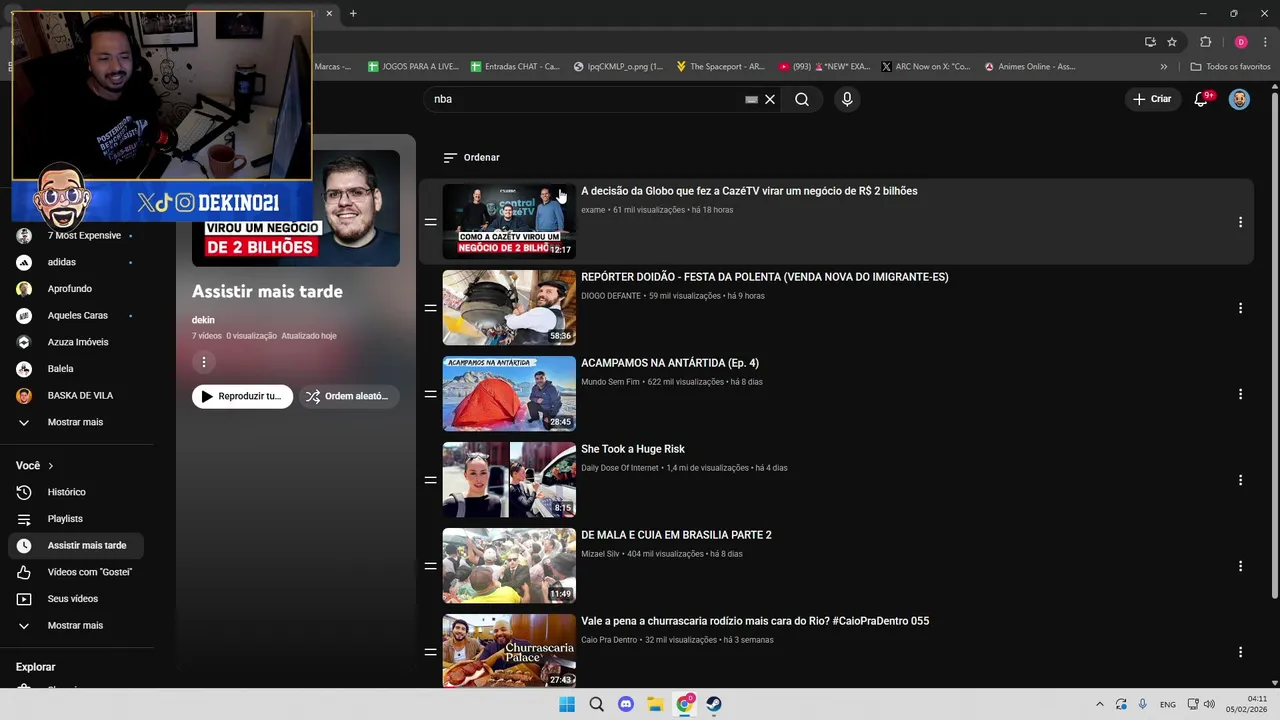Image resolution: width=1280 pixels, height=720 pixels.
Task: Grab the reorder handle of the CazéTV video
Action: [430, 222]
